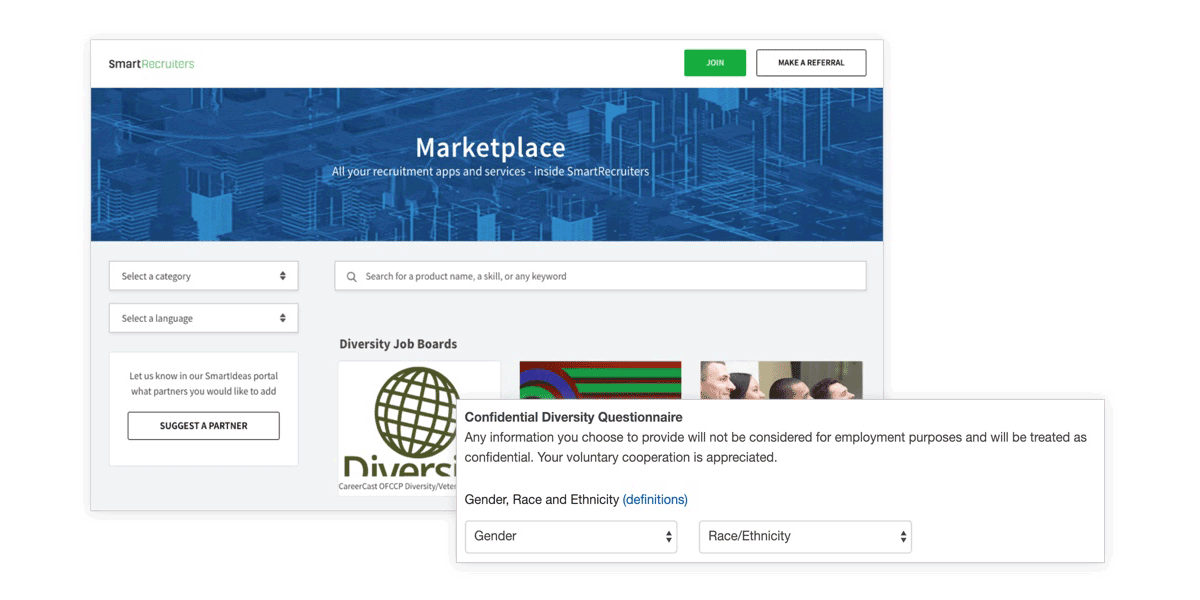Open the people photo job board thumbnail

point(781,380)
